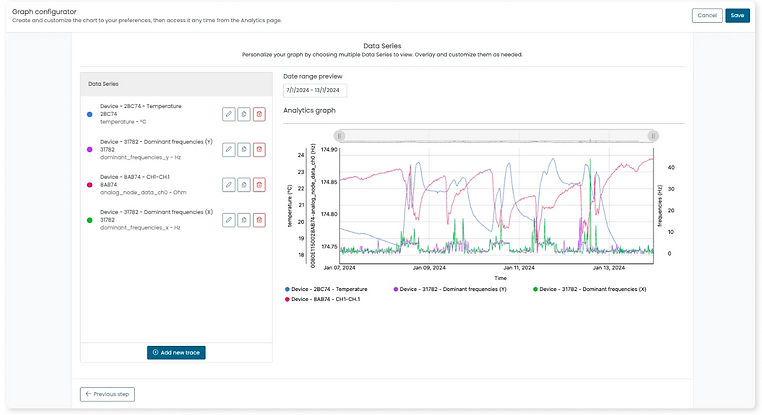This screenshot has height=415, width=762.
Task: Click 'dominant_frequencies_y - Hz' subtitle
Action: 140,157
